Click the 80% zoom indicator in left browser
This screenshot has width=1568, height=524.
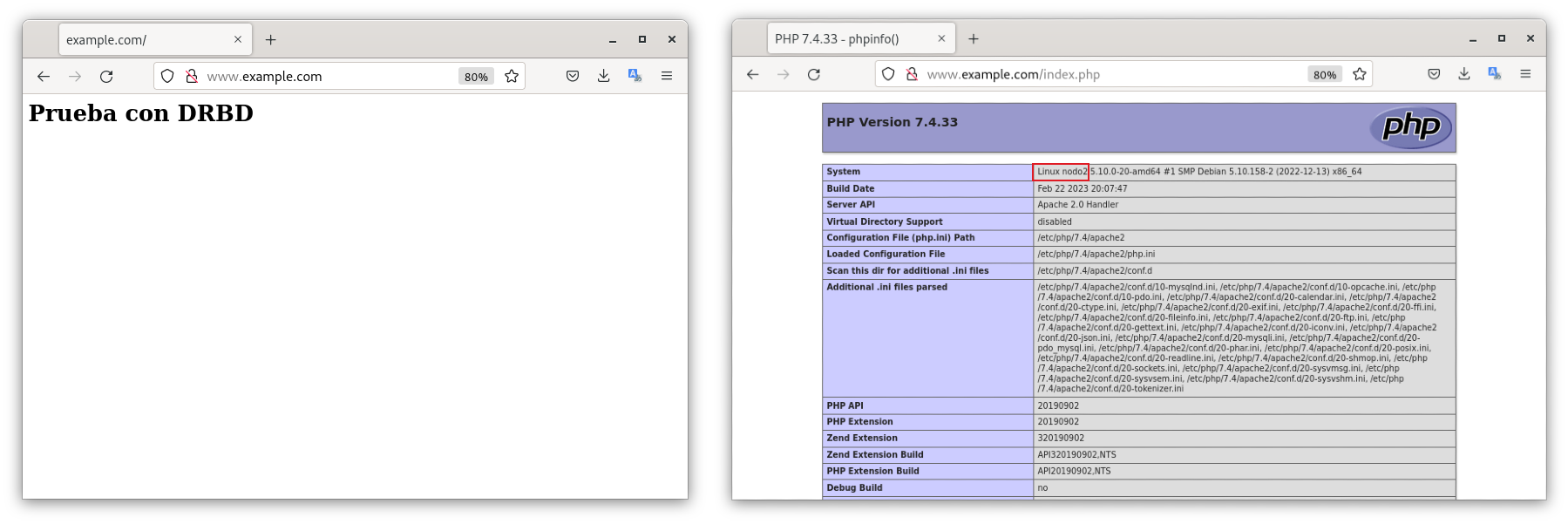click(476, 77)
